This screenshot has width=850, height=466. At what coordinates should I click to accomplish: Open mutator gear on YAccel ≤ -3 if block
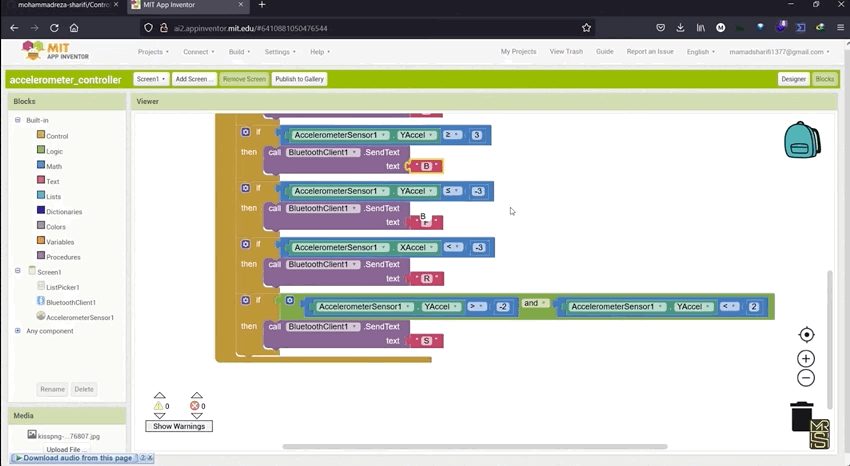(246, 187)
